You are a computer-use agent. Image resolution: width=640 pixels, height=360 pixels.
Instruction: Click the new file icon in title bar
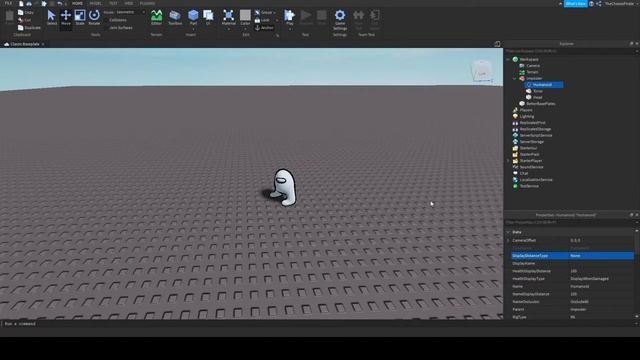(x=21, y=3)
